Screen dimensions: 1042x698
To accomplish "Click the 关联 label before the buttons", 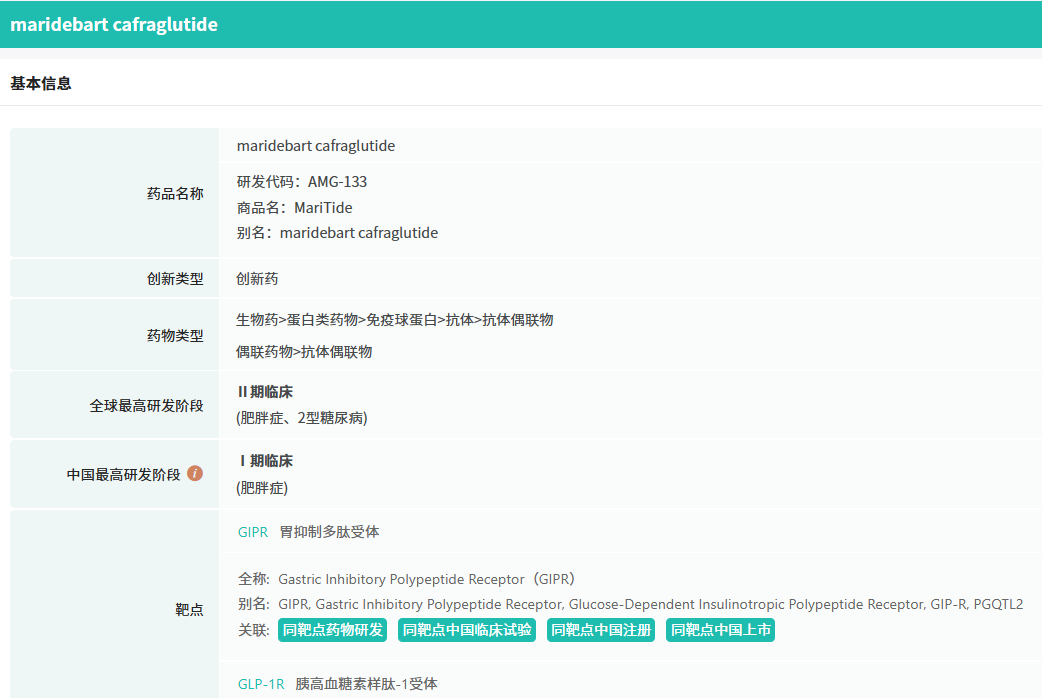I will coord(253,630).
